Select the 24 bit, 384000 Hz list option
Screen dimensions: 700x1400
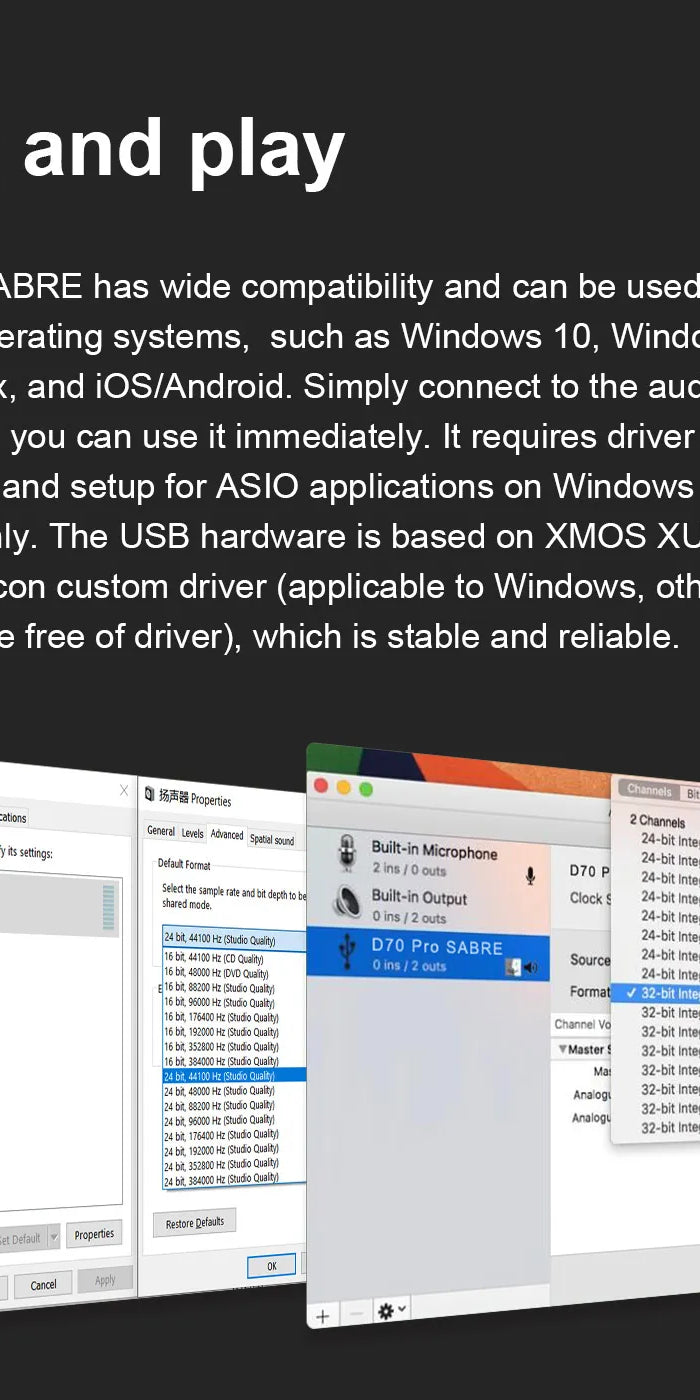tap(221, 1179)
